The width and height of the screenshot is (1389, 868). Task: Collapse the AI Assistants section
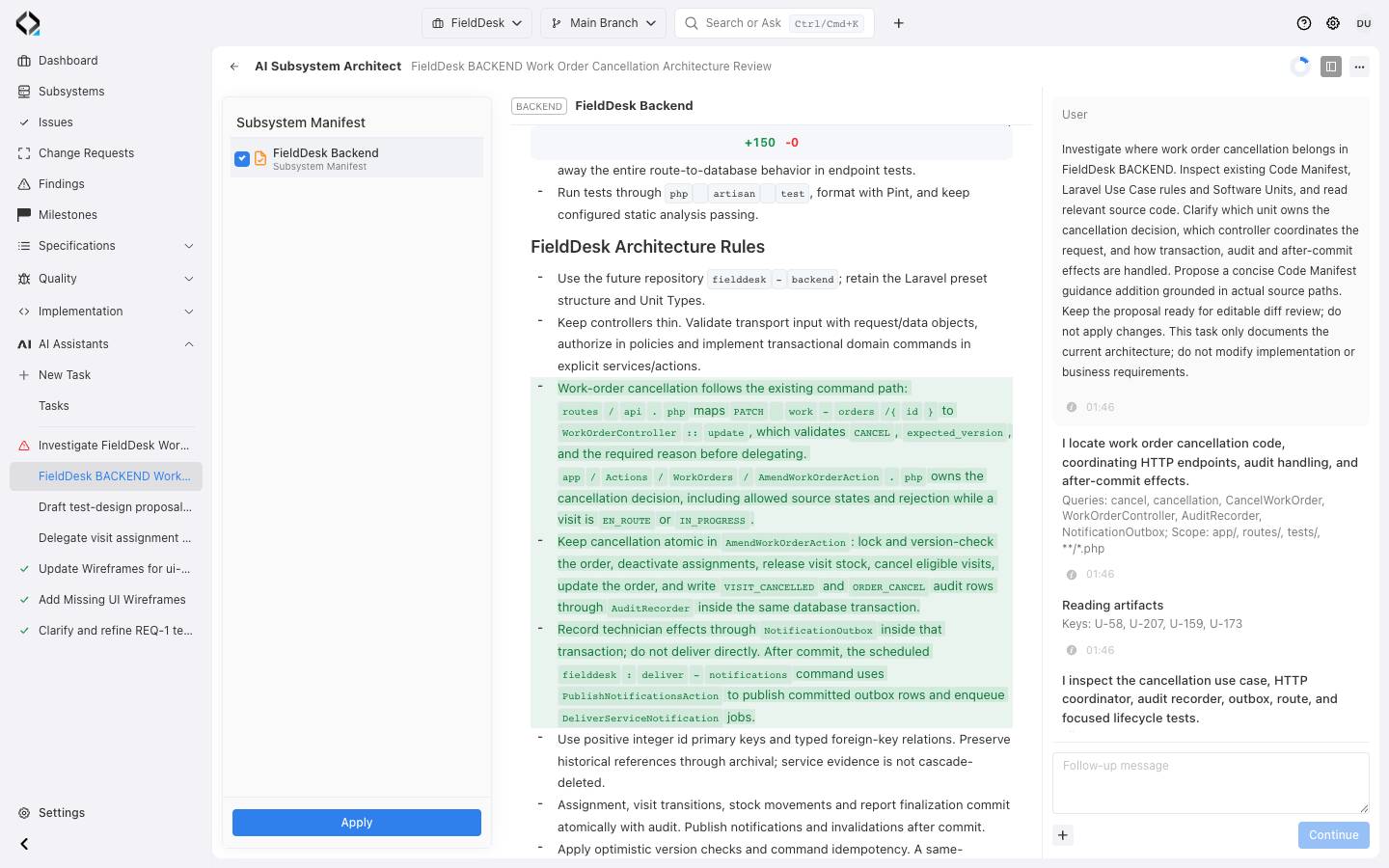point(106,344)
